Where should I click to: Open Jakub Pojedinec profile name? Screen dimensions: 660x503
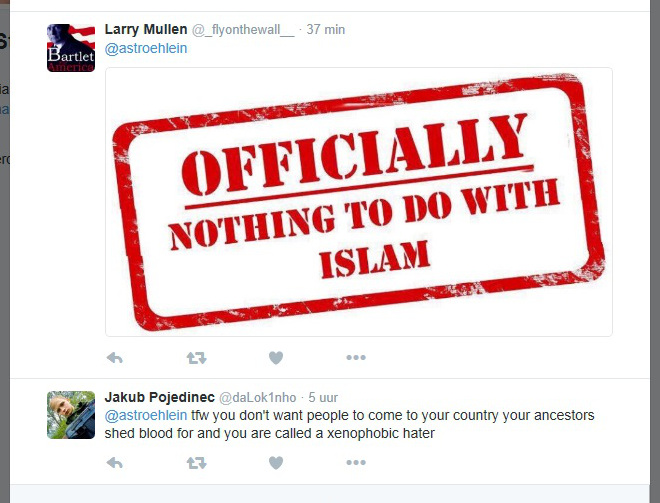pyautogui.click(x=160, y=397)
